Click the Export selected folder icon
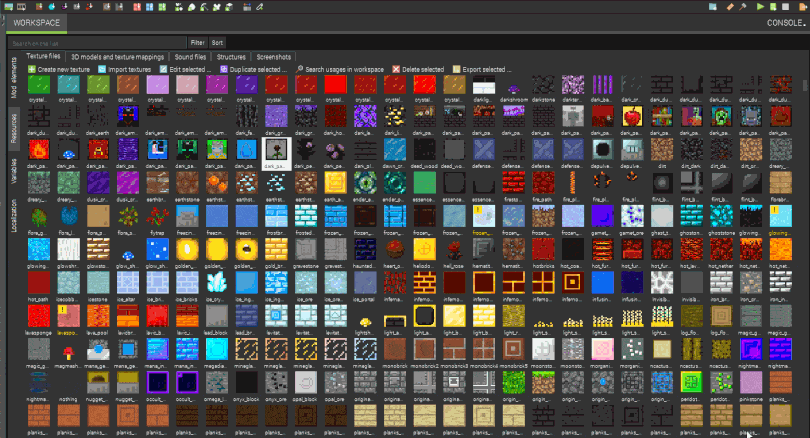 point(456,69)
